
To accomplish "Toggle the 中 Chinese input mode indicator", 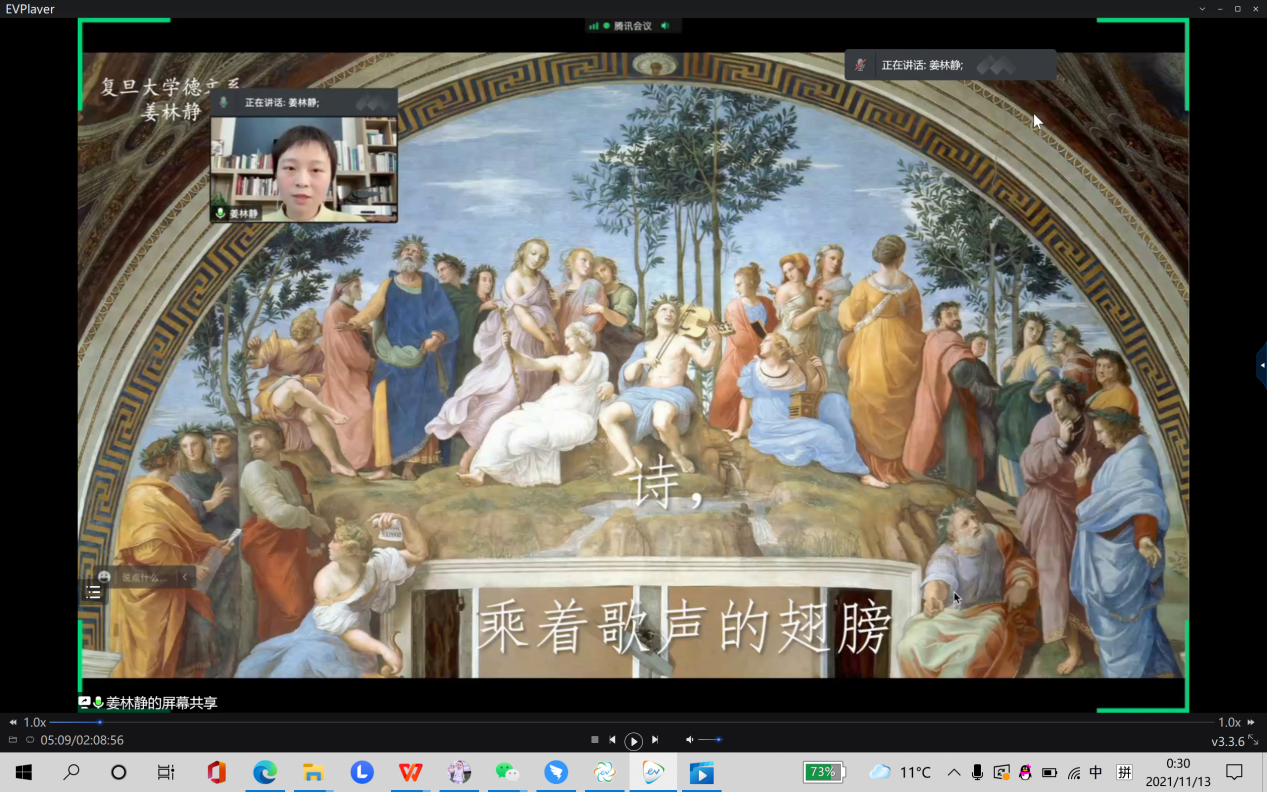I will click(x=1096, y=772).
